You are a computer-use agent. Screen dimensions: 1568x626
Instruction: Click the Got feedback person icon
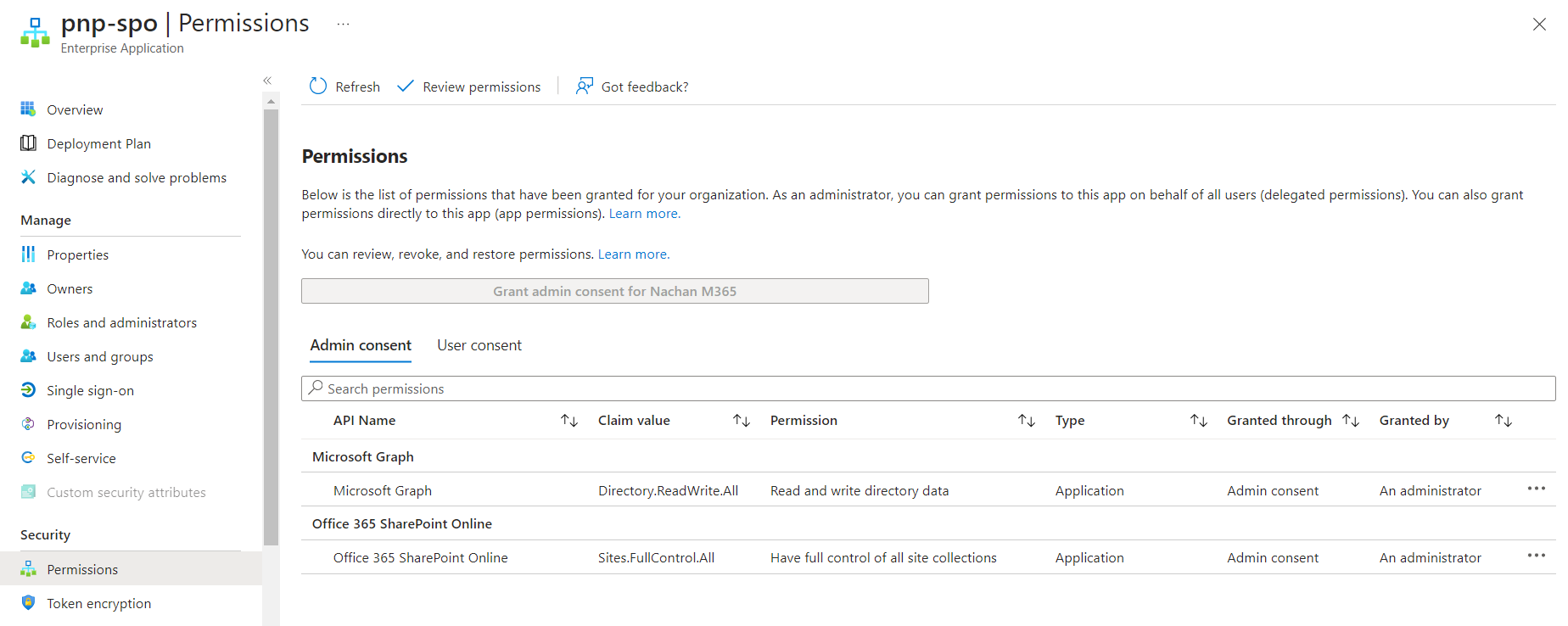[585, 87]
